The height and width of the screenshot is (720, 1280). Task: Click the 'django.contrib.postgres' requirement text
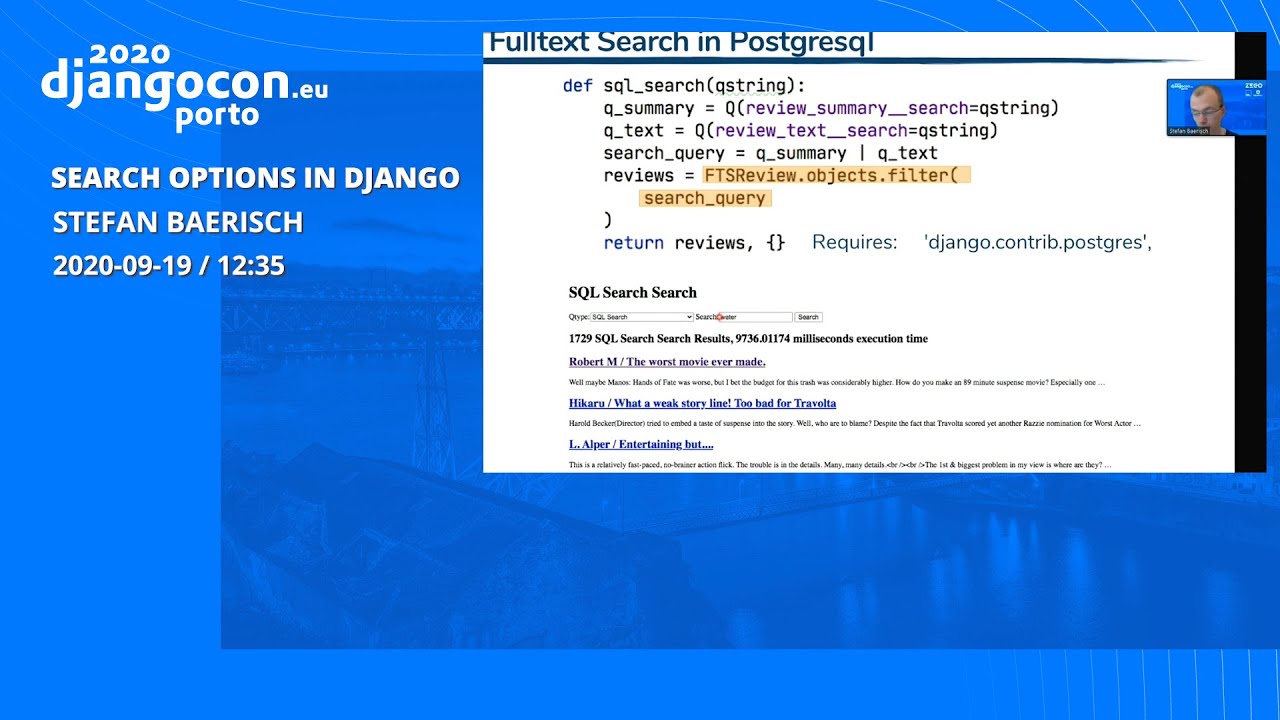[1038, 242]
